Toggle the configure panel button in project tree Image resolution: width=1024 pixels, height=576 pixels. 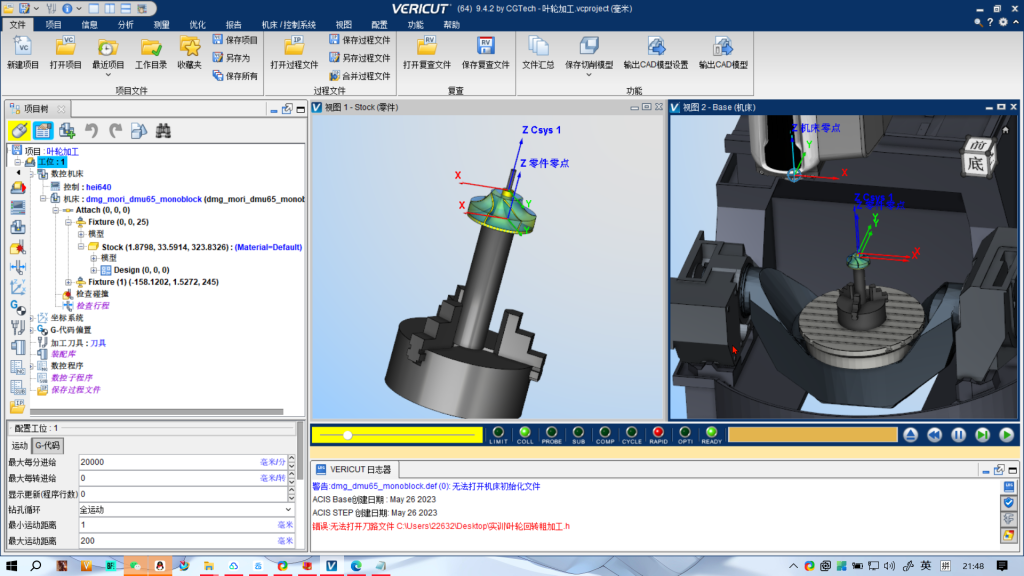[43, 131]
